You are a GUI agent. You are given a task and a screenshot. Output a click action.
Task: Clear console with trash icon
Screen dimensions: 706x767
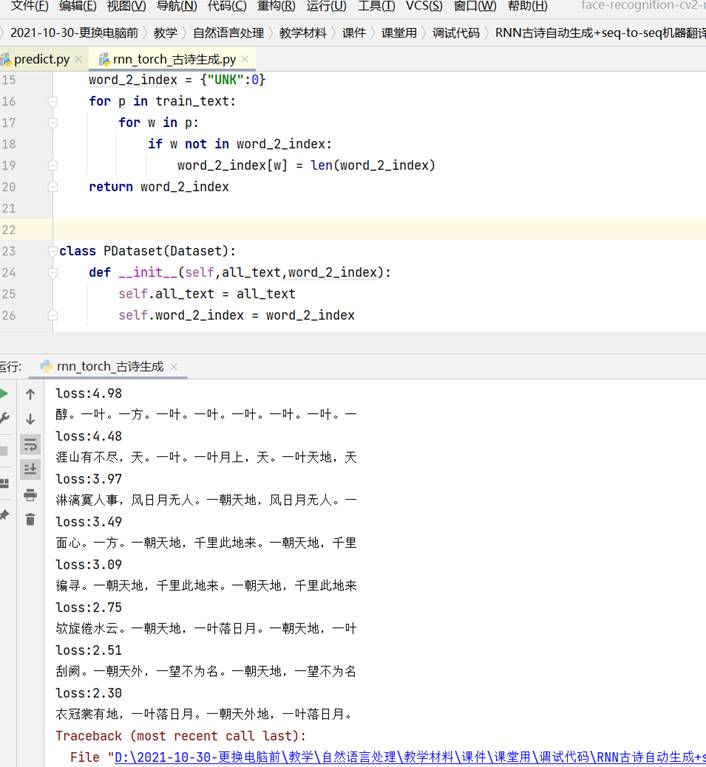pyautogui.click(x=30, y=519)
